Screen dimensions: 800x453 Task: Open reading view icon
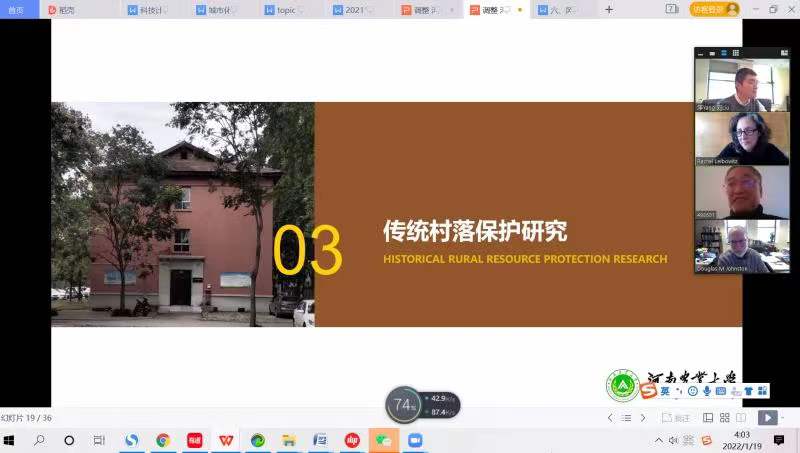[740, 417]
